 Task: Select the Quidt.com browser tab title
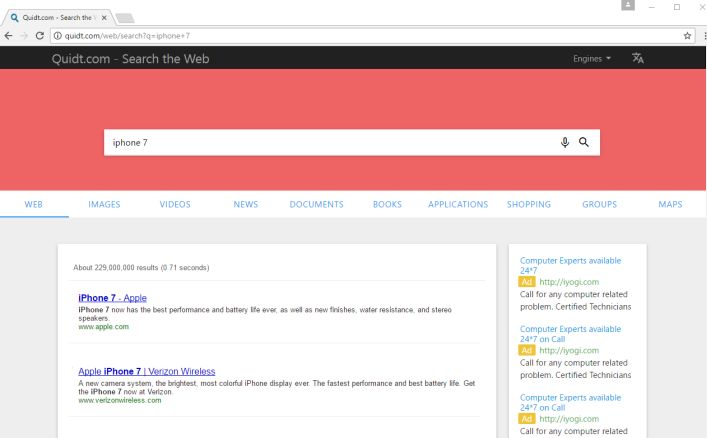coord(57,18)
